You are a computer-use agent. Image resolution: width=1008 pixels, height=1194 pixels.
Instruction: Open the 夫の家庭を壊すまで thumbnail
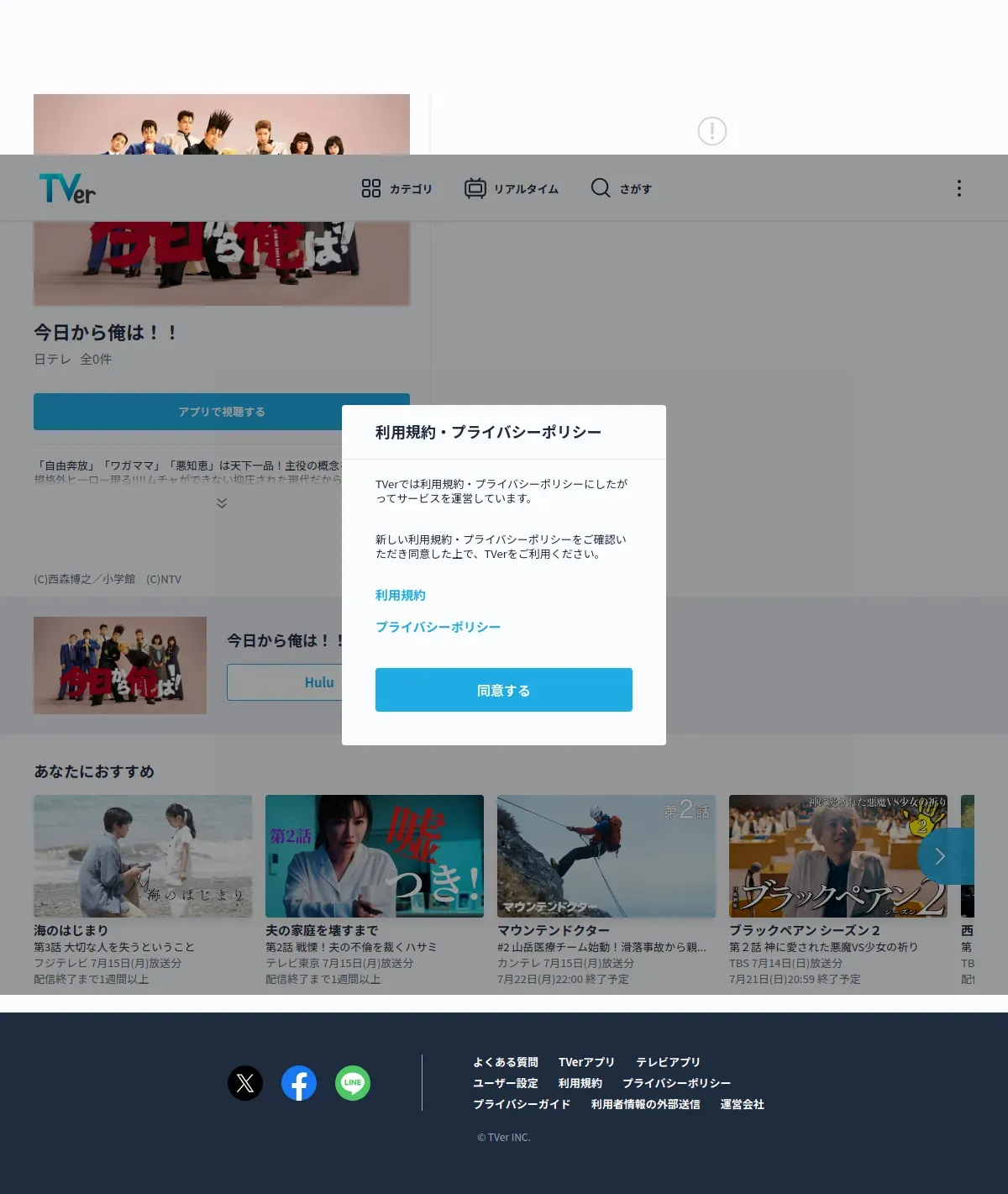(x=375, y=856)
